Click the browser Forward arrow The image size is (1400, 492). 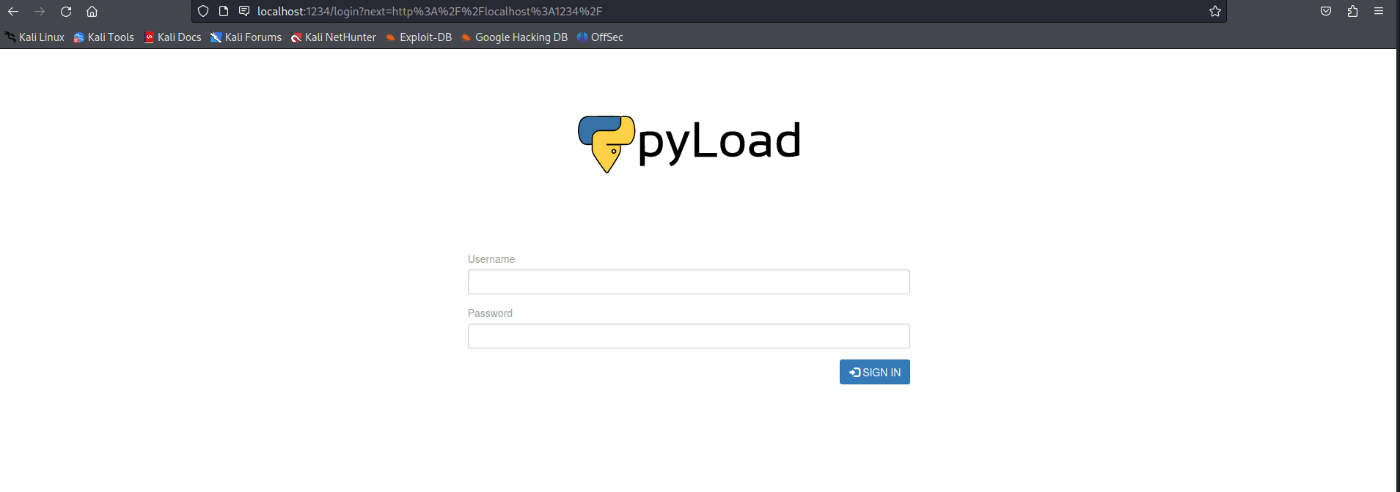(40, 11)
